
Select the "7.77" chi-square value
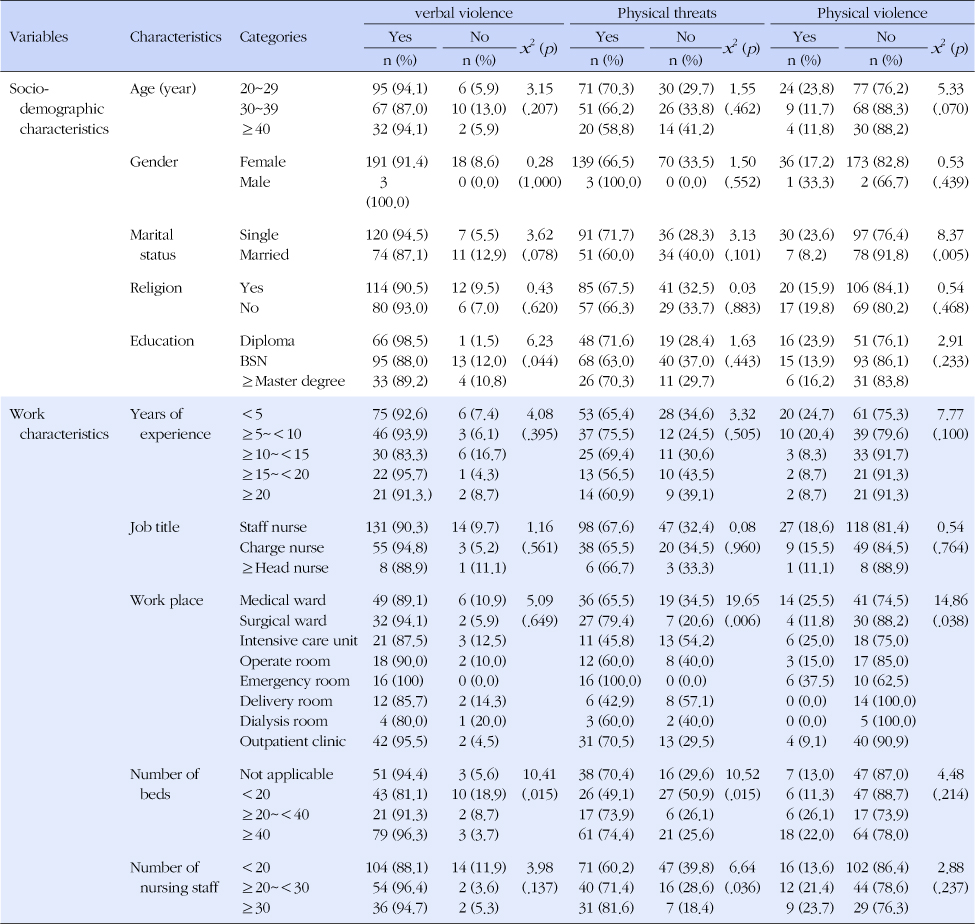click(951, 414)
